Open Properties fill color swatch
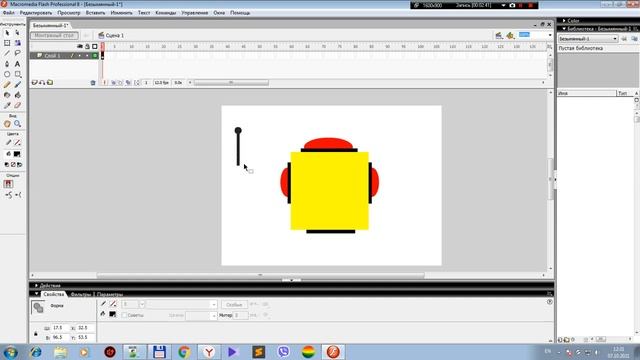 (113, 314)
